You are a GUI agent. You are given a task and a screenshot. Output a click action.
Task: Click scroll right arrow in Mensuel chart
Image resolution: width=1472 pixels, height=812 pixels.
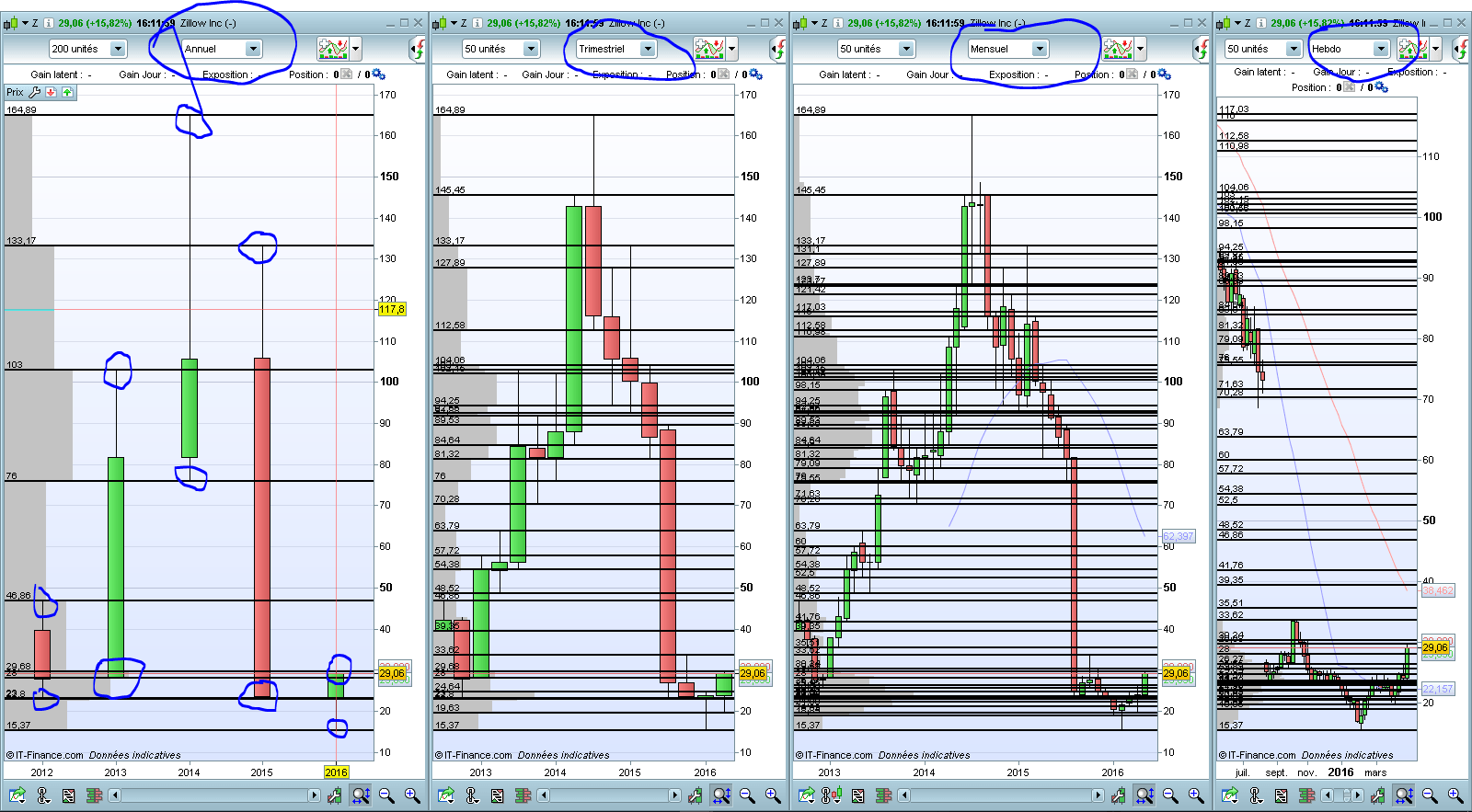pos(1098,795)
